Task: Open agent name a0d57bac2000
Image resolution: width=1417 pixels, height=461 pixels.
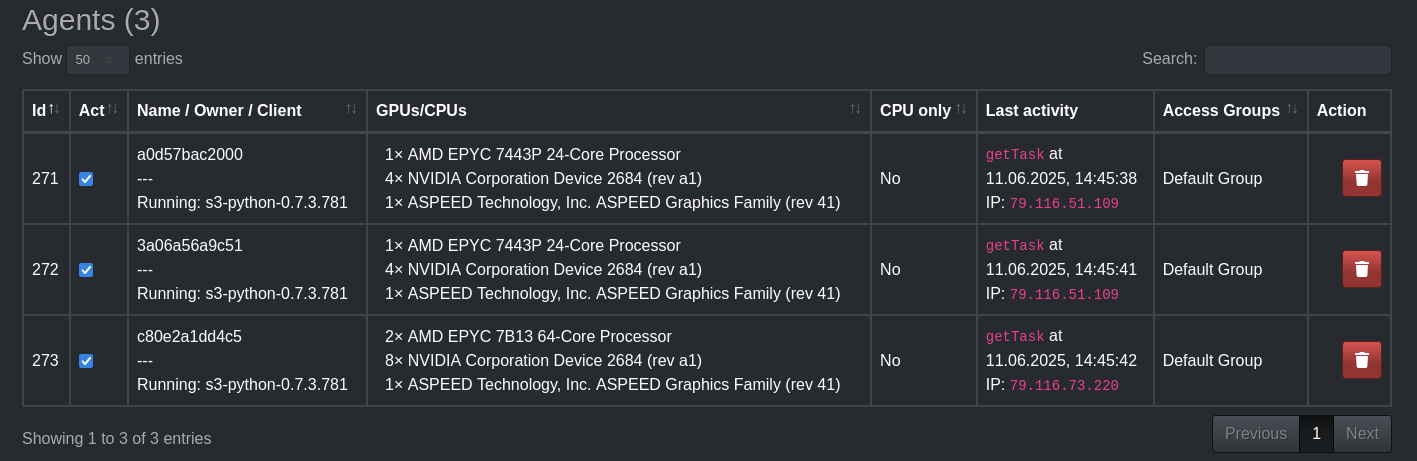Action: point(190,154)
